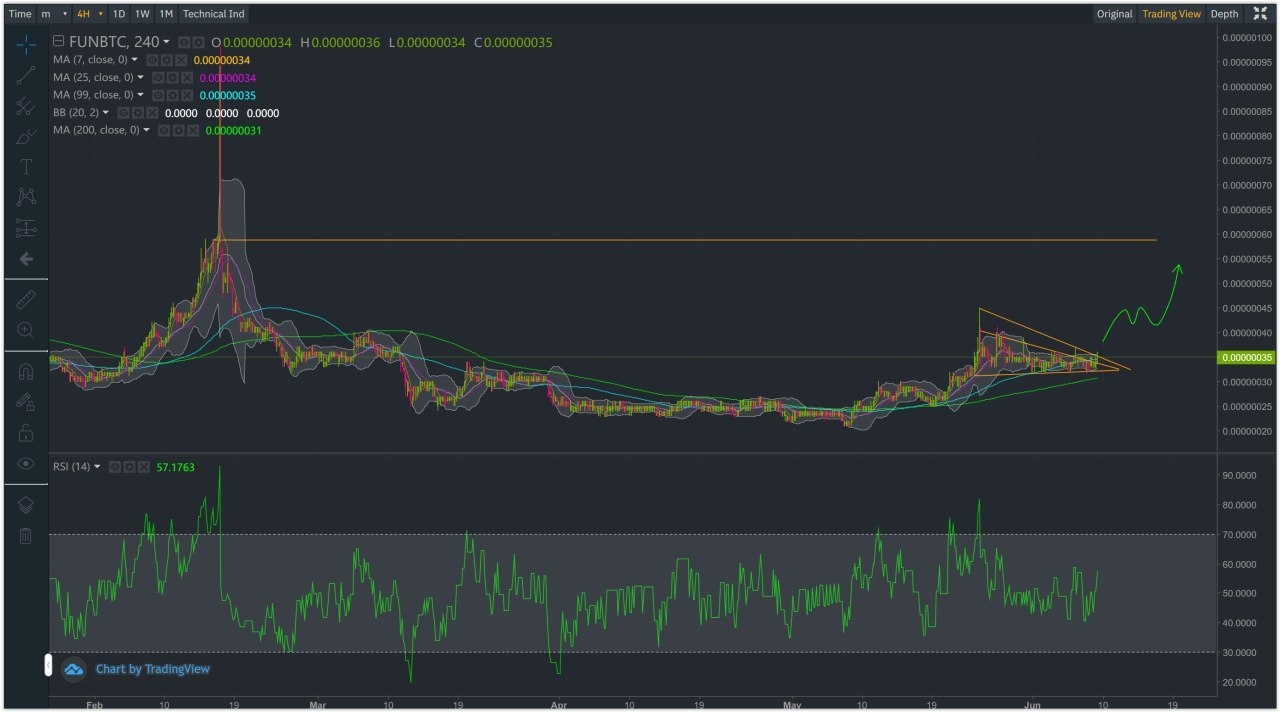1280x712 pixels.
Task: Switch to the Original chart tab
Action: 1114,14
